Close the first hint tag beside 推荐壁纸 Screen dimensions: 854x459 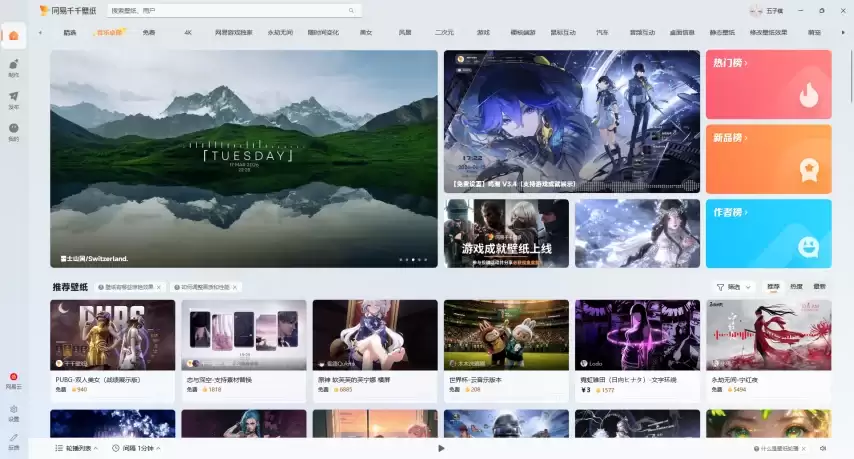pyautogui.click(x=158, y=287)
